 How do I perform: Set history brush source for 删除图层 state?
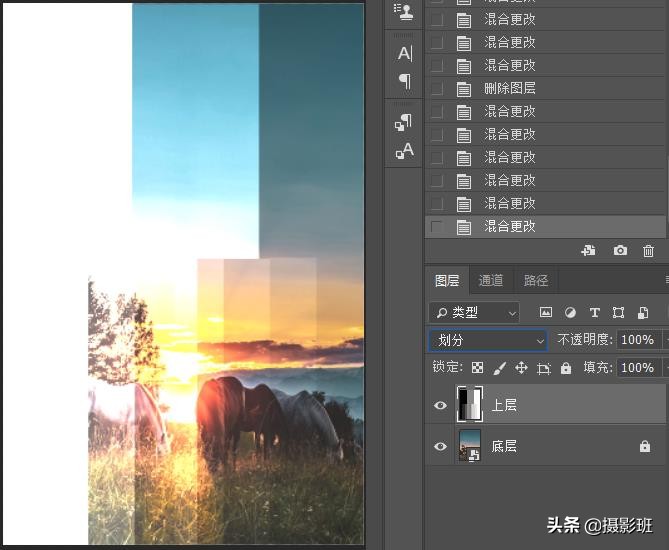coord(436,89)
